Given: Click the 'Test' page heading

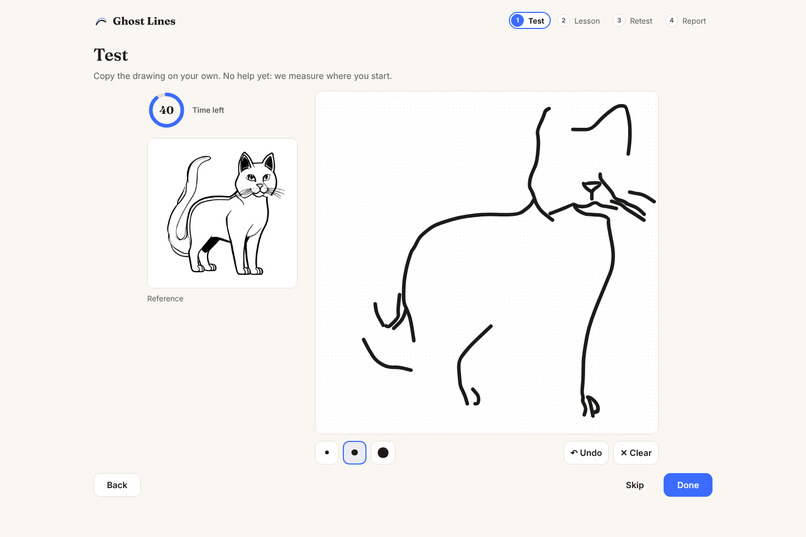Looking at the screenshot, I should [111, 55].
